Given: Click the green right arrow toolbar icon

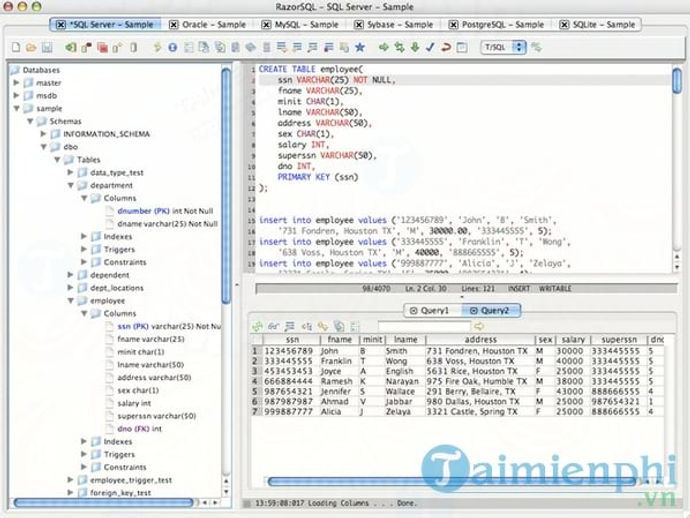Looking at the screenshot, I should tap(384, 47).
